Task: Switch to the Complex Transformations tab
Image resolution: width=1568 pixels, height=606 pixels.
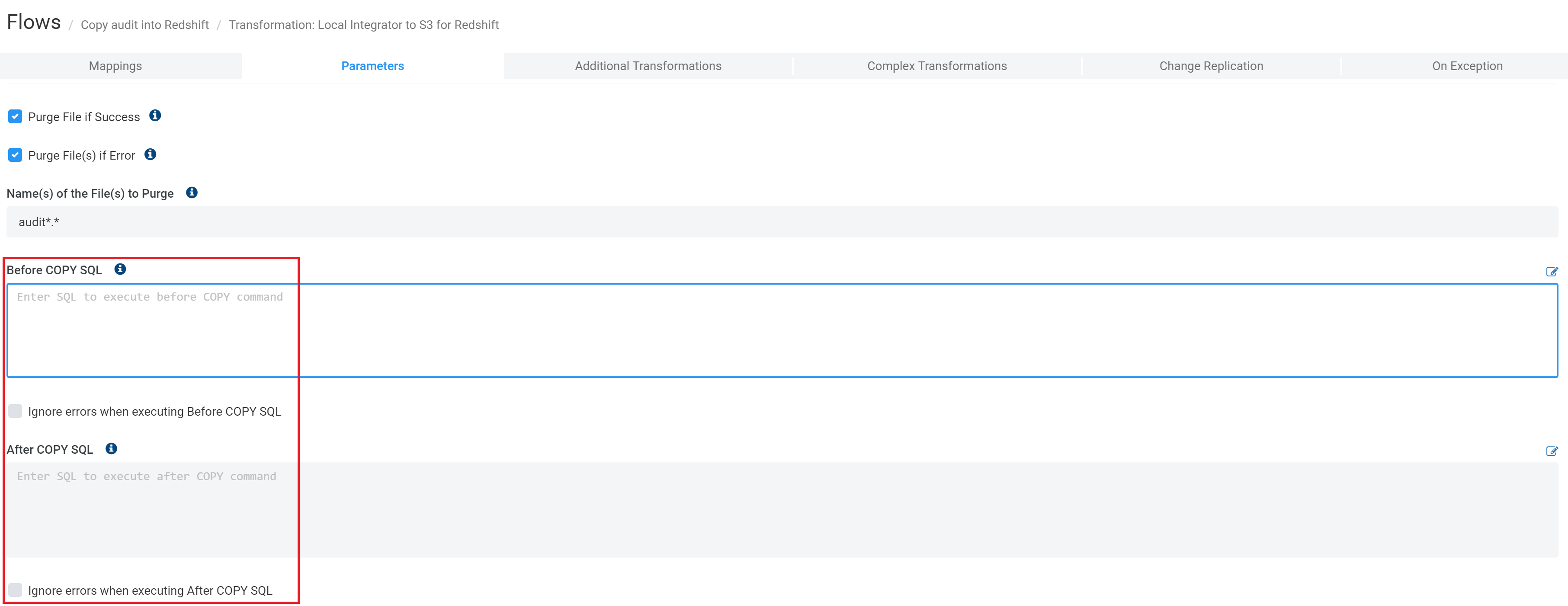Action: (x=936, y=66)
